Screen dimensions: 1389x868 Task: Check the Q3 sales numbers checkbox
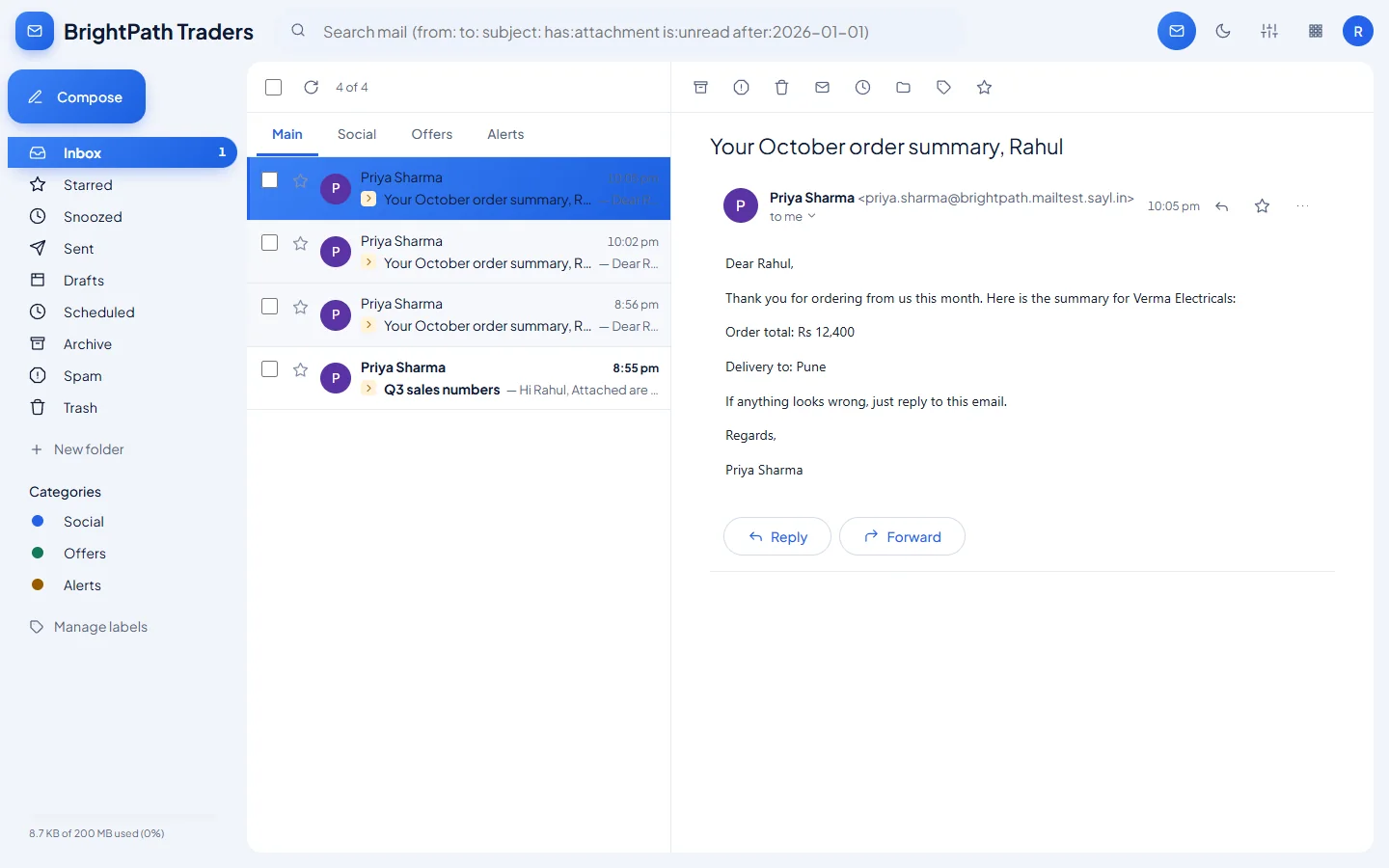pos(270,369)
